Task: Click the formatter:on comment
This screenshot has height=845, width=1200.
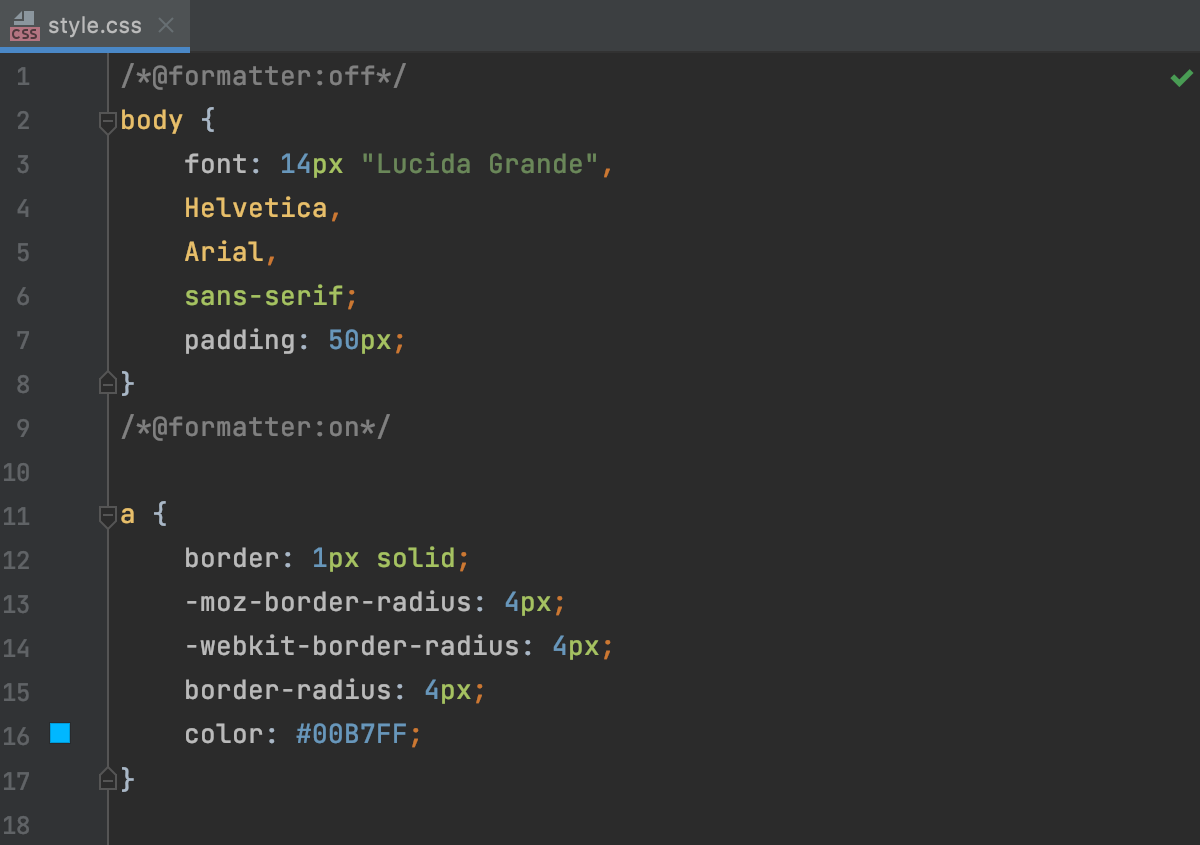Action: [255, 428]
